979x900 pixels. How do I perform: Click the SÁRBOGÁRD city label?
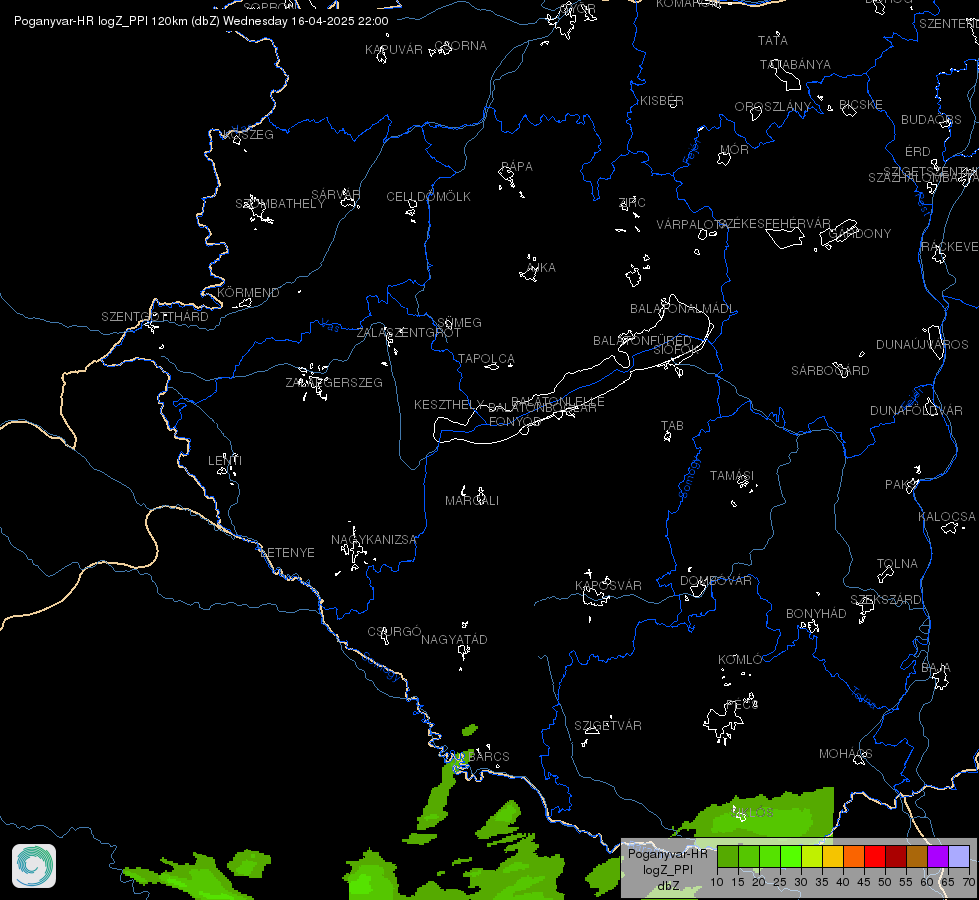[x=830, y=371]
